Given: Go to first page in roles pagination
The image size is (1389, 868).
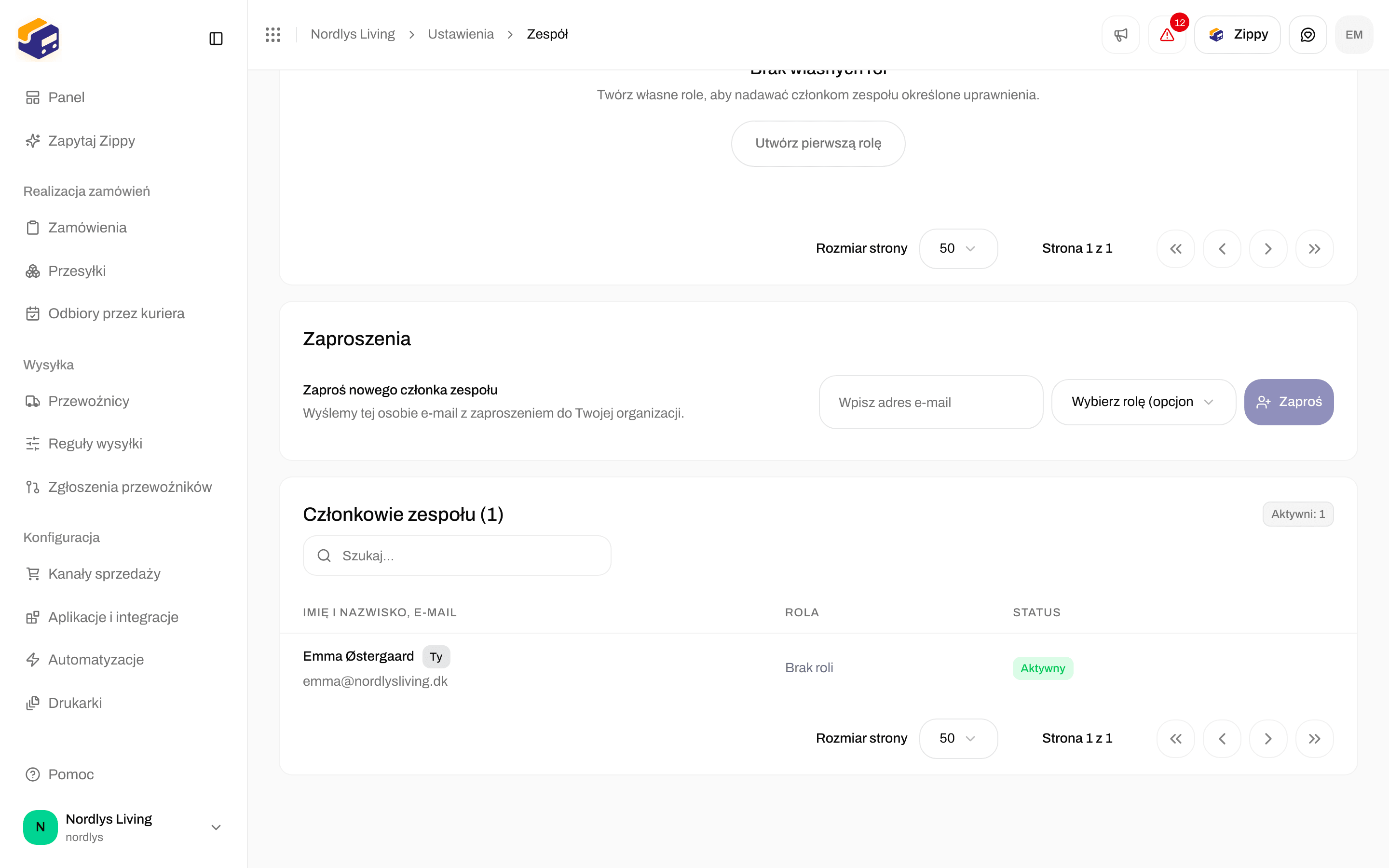Looking at the screenshot, I should (1175, 248).
